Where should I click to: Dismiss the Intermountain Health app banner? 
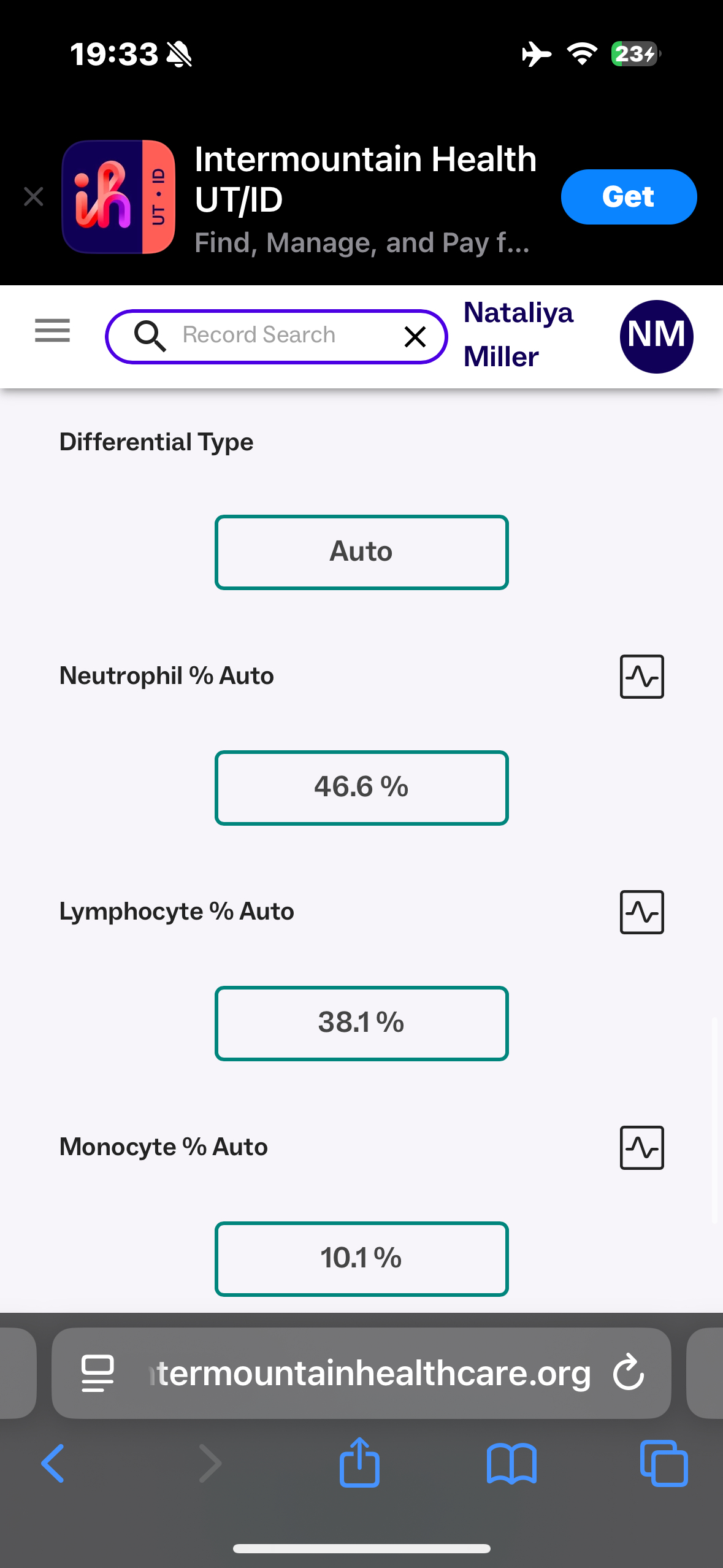(x=34, y=197)
